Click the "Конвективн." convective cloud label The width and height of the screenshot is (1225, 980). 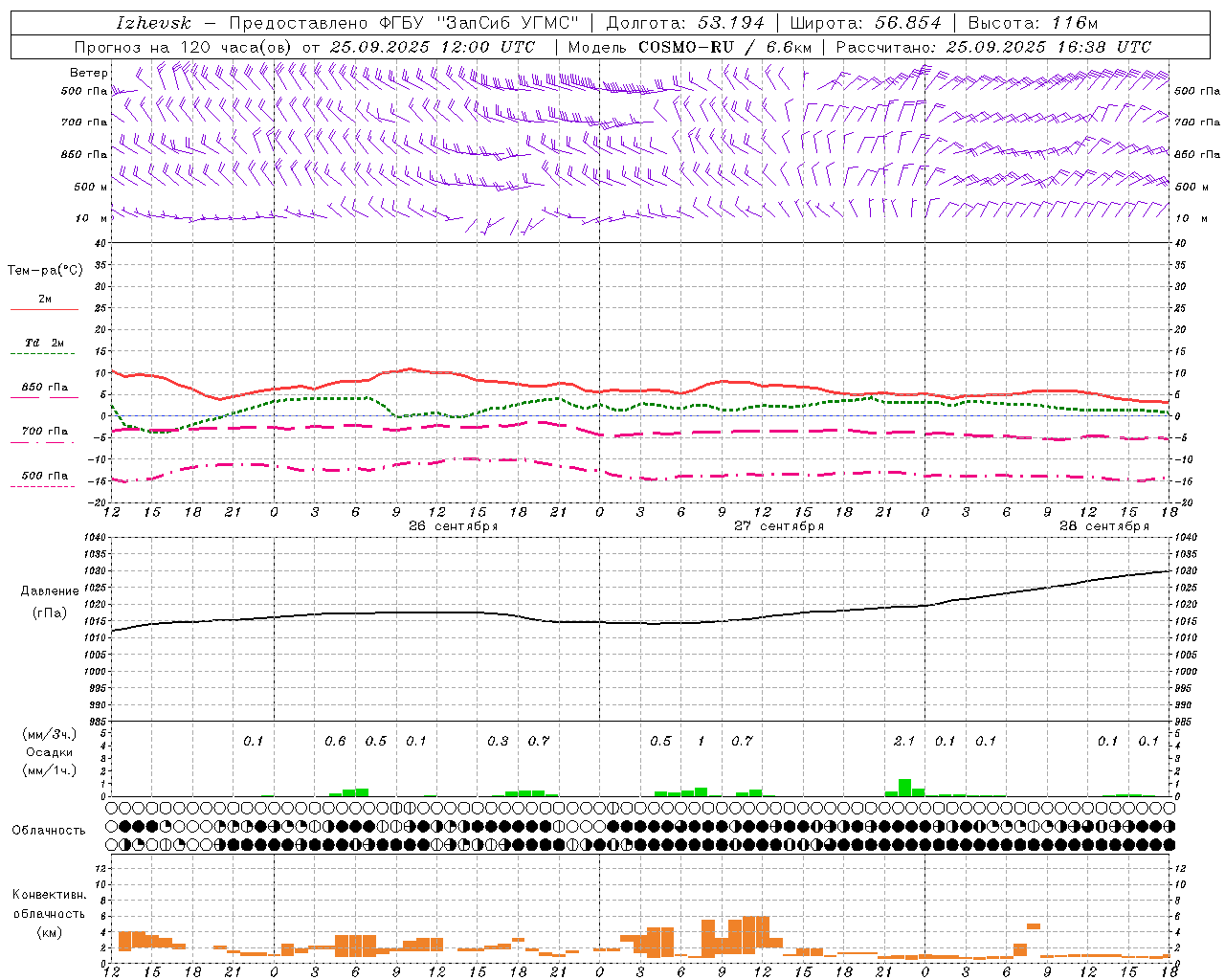tap(49, 895)
